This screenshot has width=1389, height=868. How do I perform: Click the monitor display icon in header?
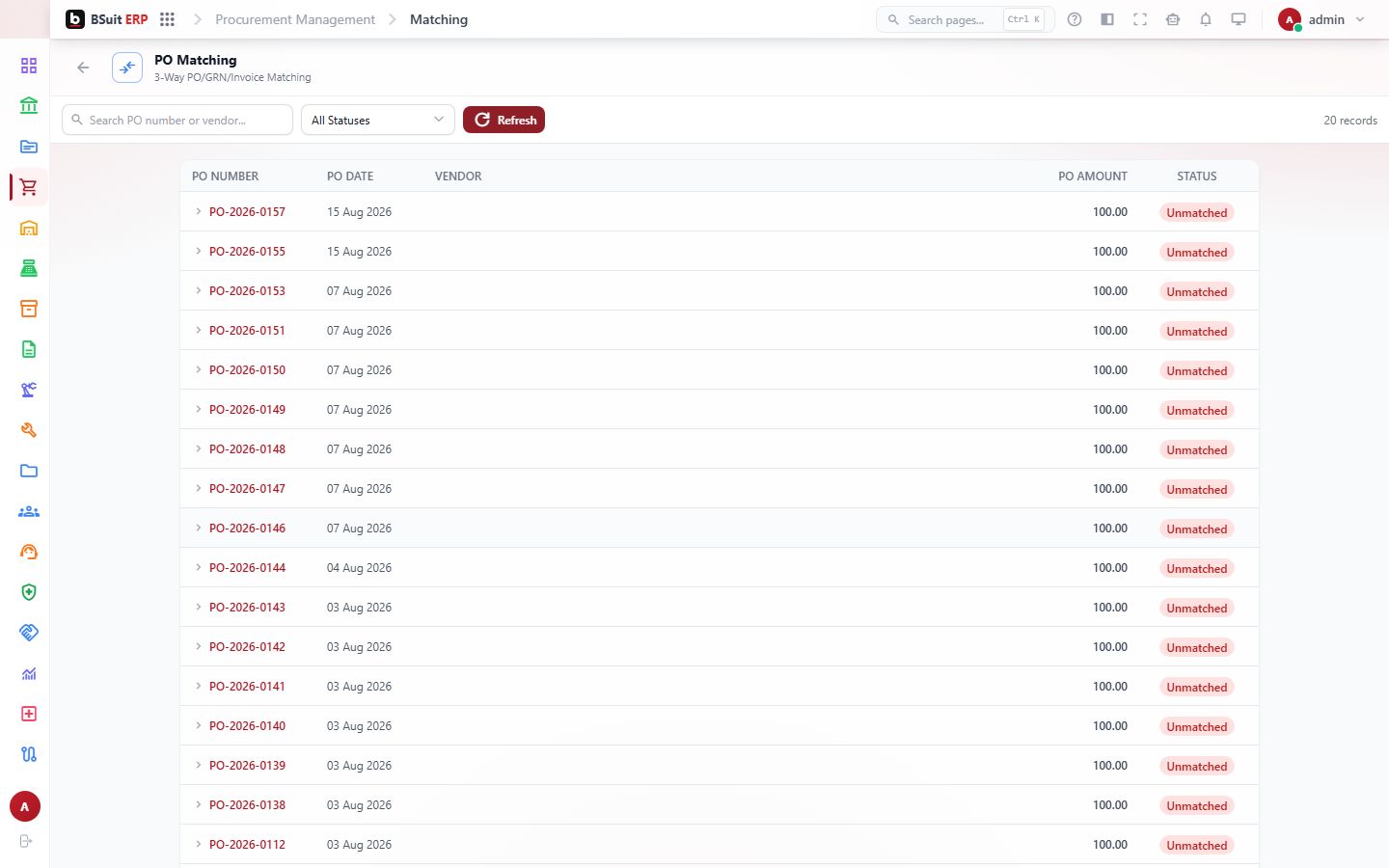click(x=1239, y=19)
